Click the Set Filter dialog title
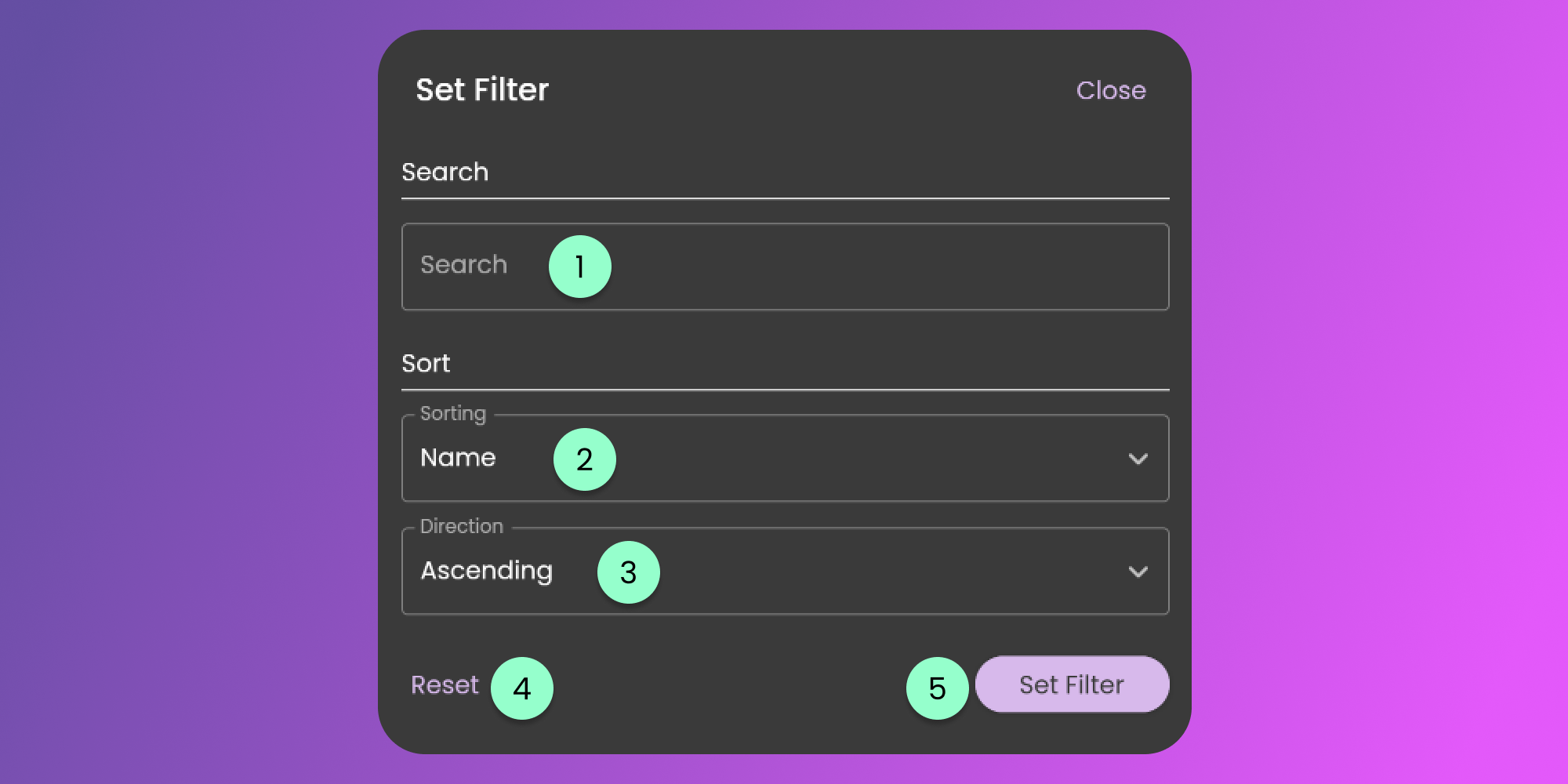The height and width of the screenshot is (784, 1568). tap(482, 90)
